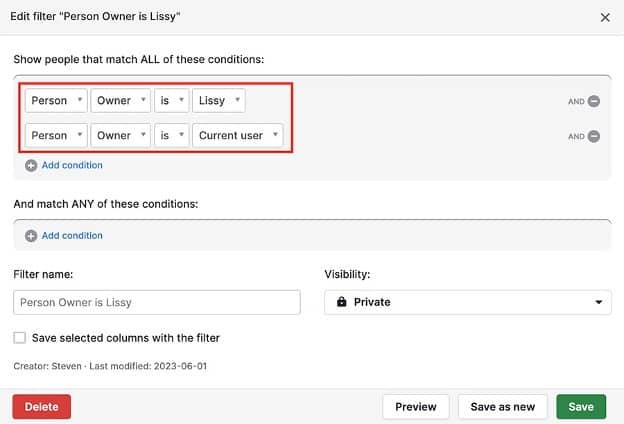Remove the Current user condition row
The height and width of the screenshot is (424, 624).
(x=594, y=136)
